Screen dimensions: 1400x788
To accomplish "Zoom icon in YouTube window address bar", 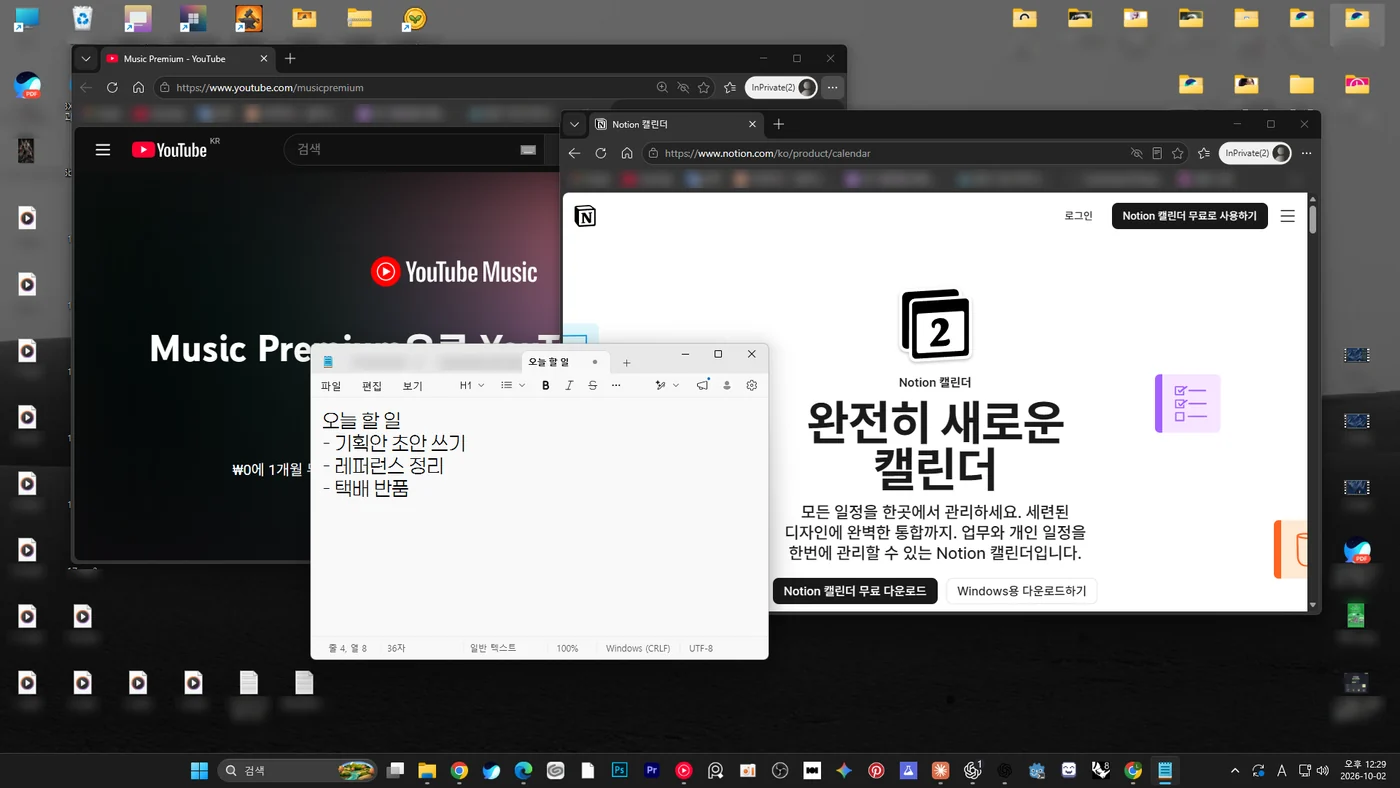I will 662,87.
